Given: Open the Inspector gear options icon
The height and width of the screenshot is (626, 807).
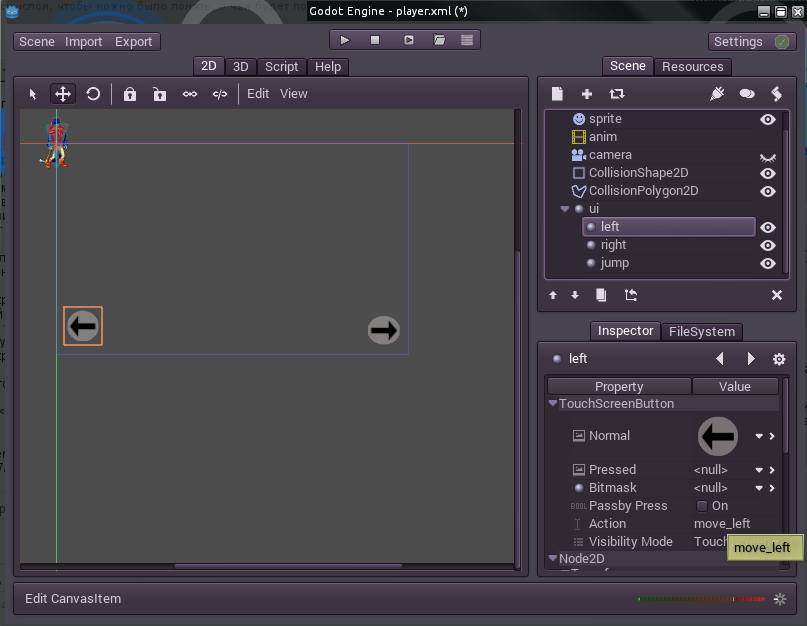Looking at the screenshot, I should tap(779, 359).
